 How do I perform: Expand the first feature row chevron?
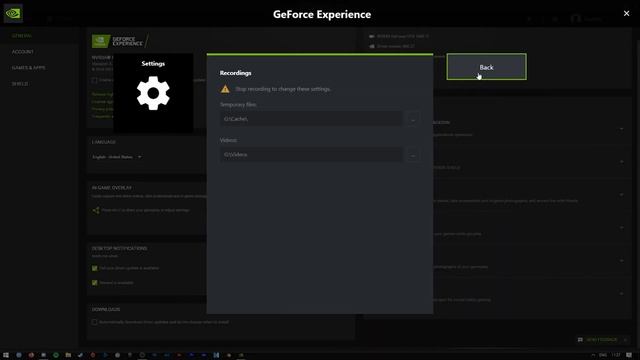click(x=622, y=129)
